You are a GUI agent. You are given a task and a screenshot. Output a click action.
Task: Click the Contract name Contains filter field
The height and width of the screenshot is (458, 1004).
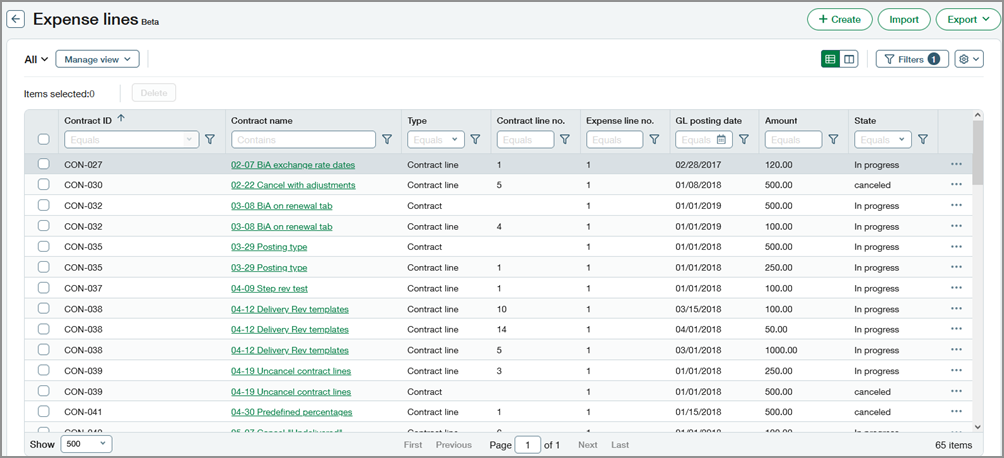303,140
